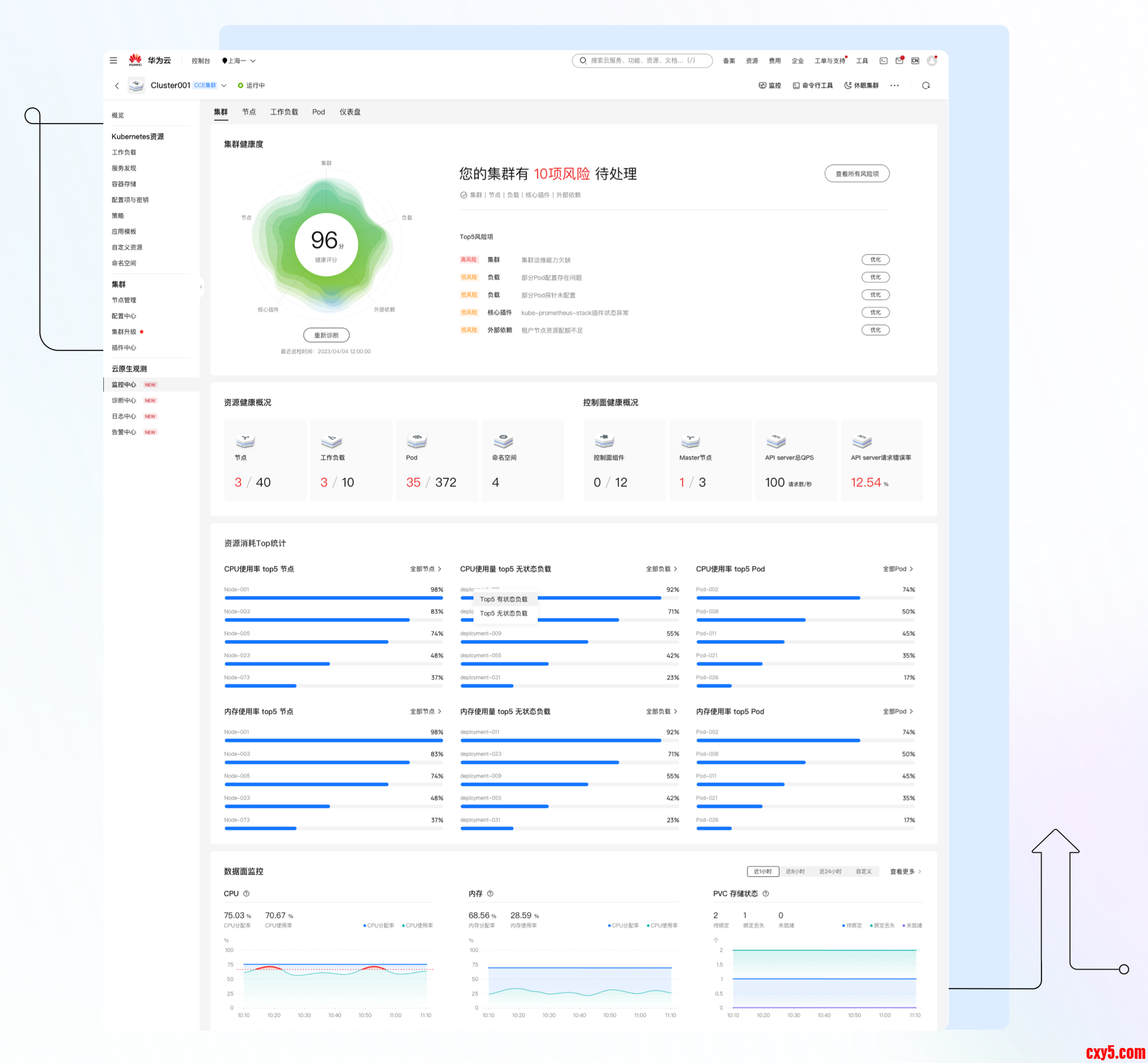
Task: Click the cloud services search field
Action: pyautogui.click(x=642, y=61)
